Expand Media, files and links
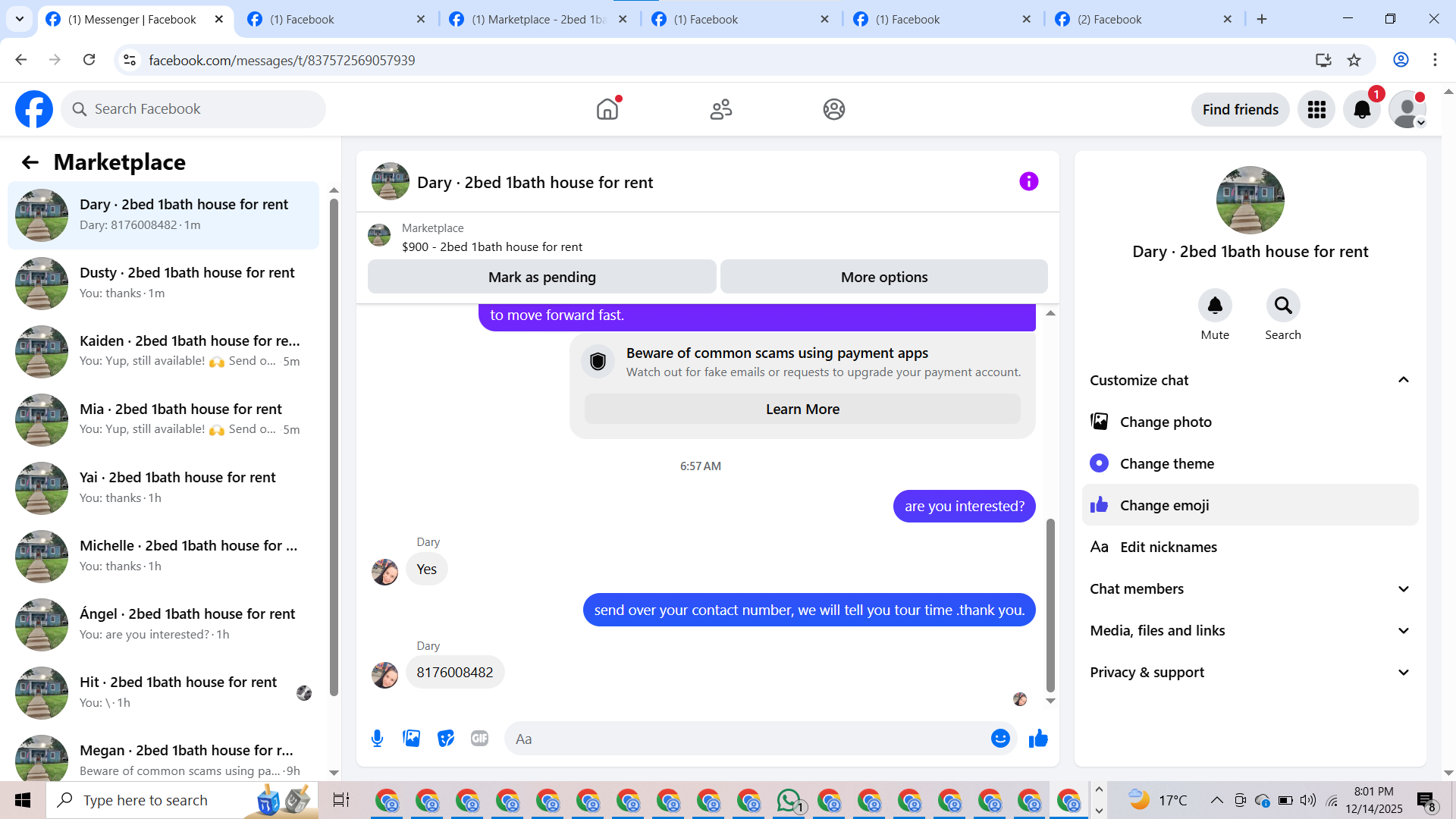This screenshot has width=1456, height=819. 1403,631
